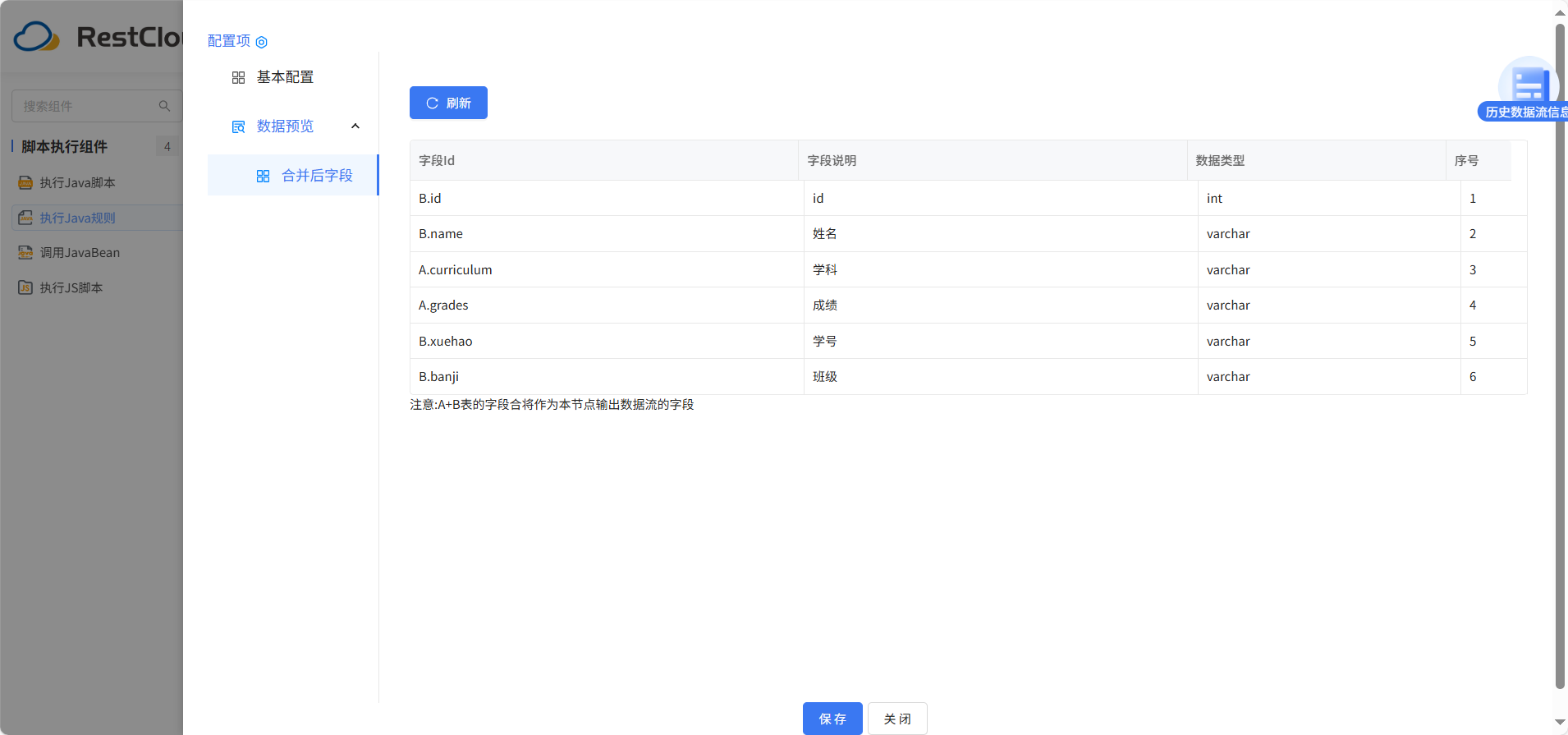Viewport: 1568px width, 735px height.
Task: Click the varchar cell in B.xuehao row
Action: (1329, 341)
